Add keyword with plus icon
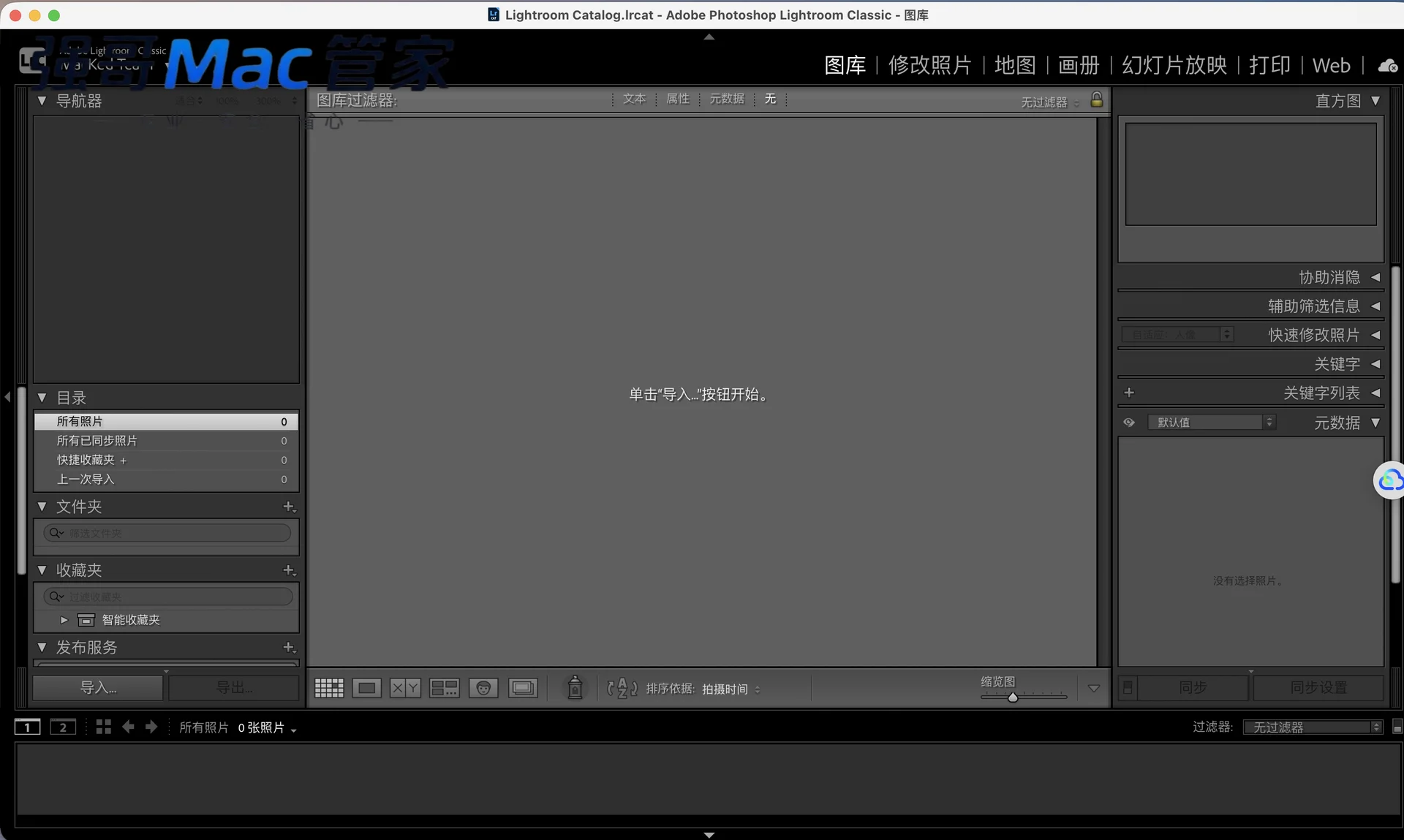1404x840 pixels. (1129, 393)
